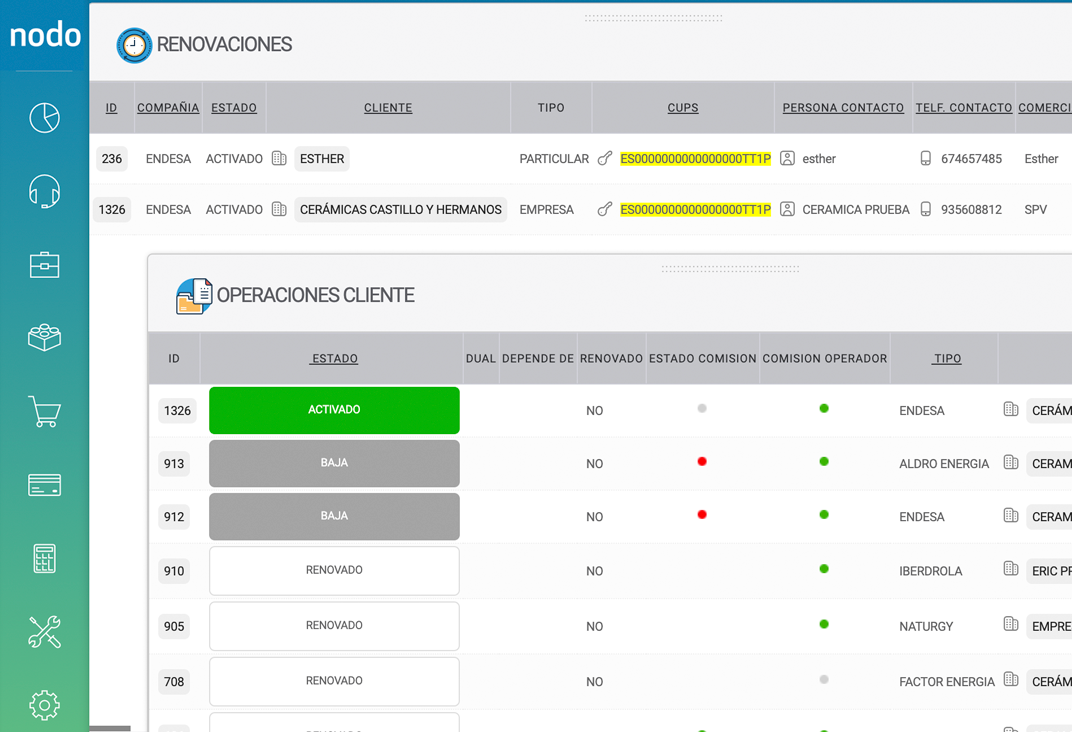Select operation ID 1326 in Operaciones Cliente
Screen dimensions: 1072x732
click(177, 411)
